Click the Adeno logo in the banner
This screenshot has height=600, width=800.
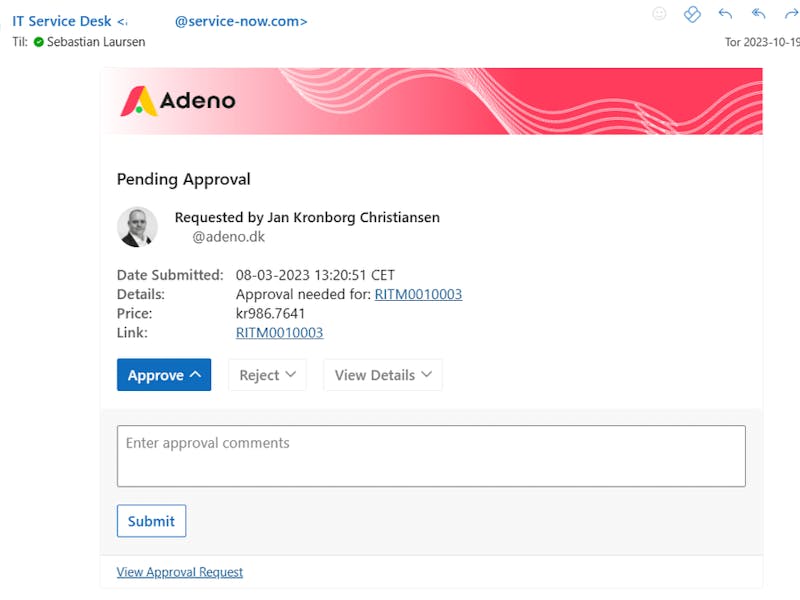pyautogui.click(x=180, y=101)
